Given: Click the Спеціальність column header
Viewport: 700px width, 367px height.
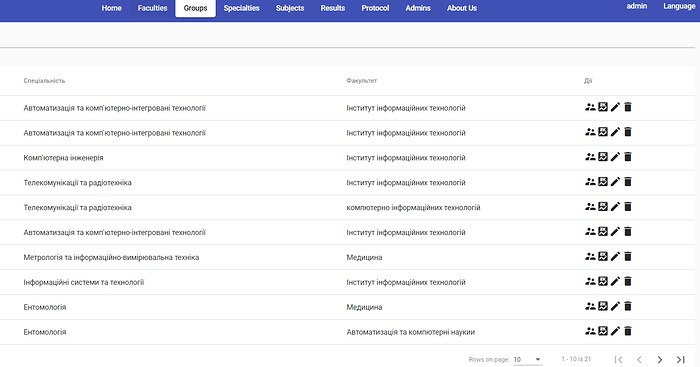Looking at the screenshot, I should click(x=44, y=81).
